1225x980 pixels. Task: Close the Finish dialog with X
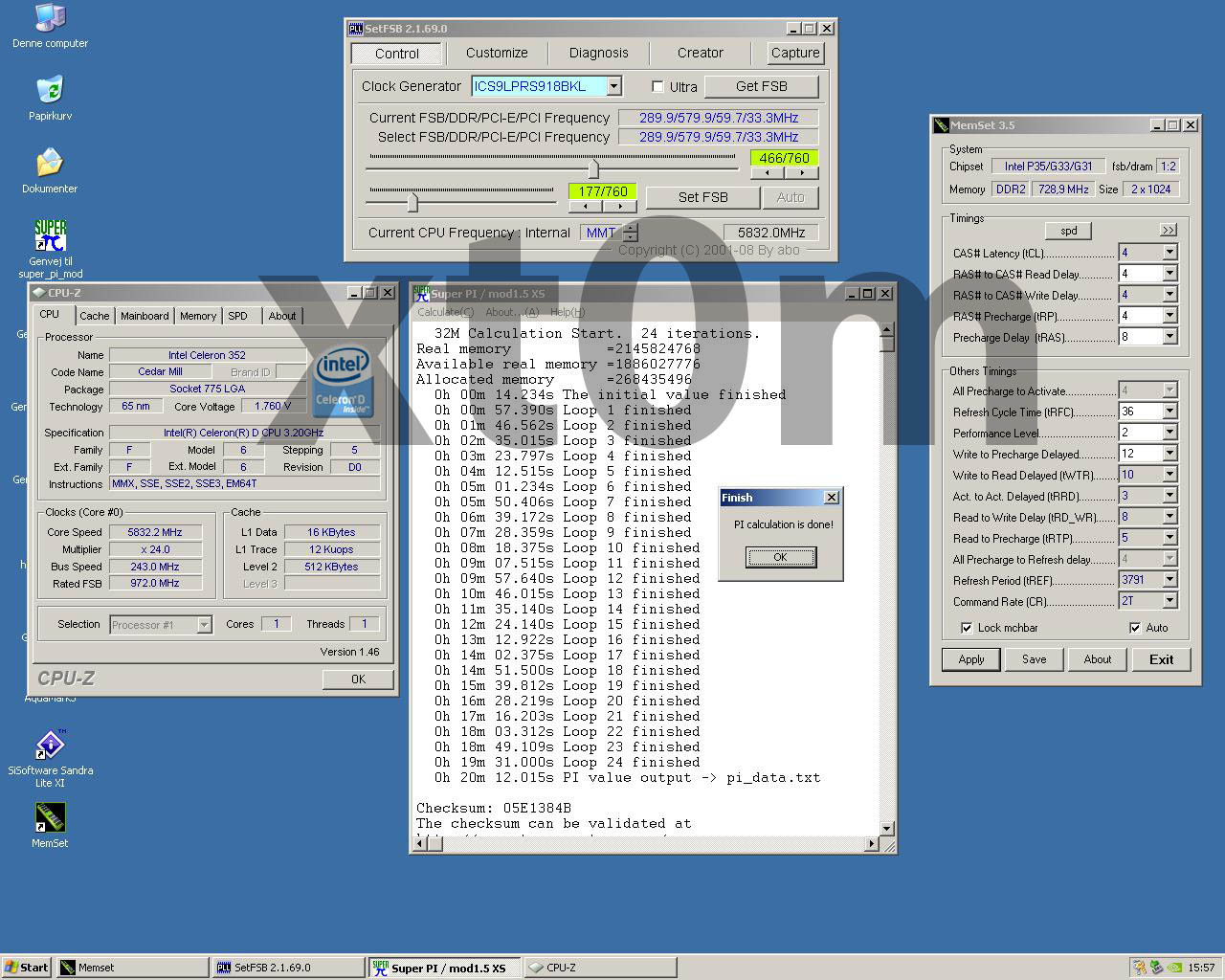coord(832,498)
